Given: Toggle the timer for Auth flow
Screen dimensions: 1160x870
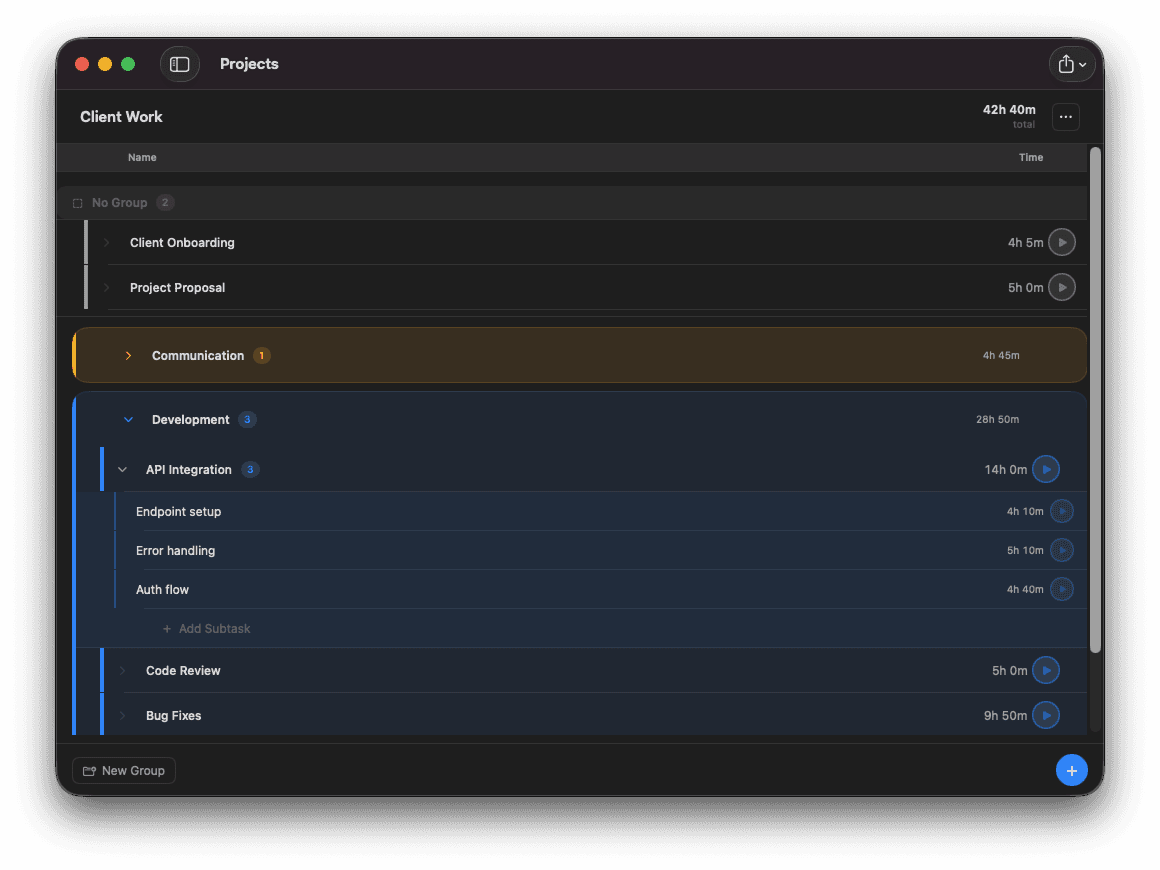Looking at the screenshot, I should click(x=1062, y=589).
